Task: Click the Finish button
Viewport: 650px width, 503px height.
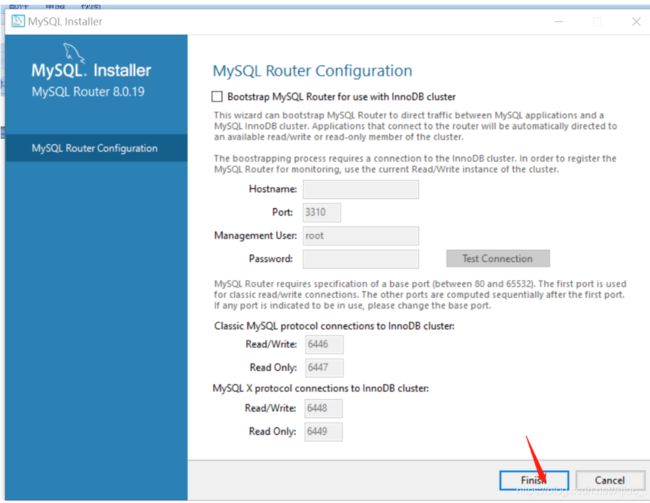Action: click(x=534, y=480)
